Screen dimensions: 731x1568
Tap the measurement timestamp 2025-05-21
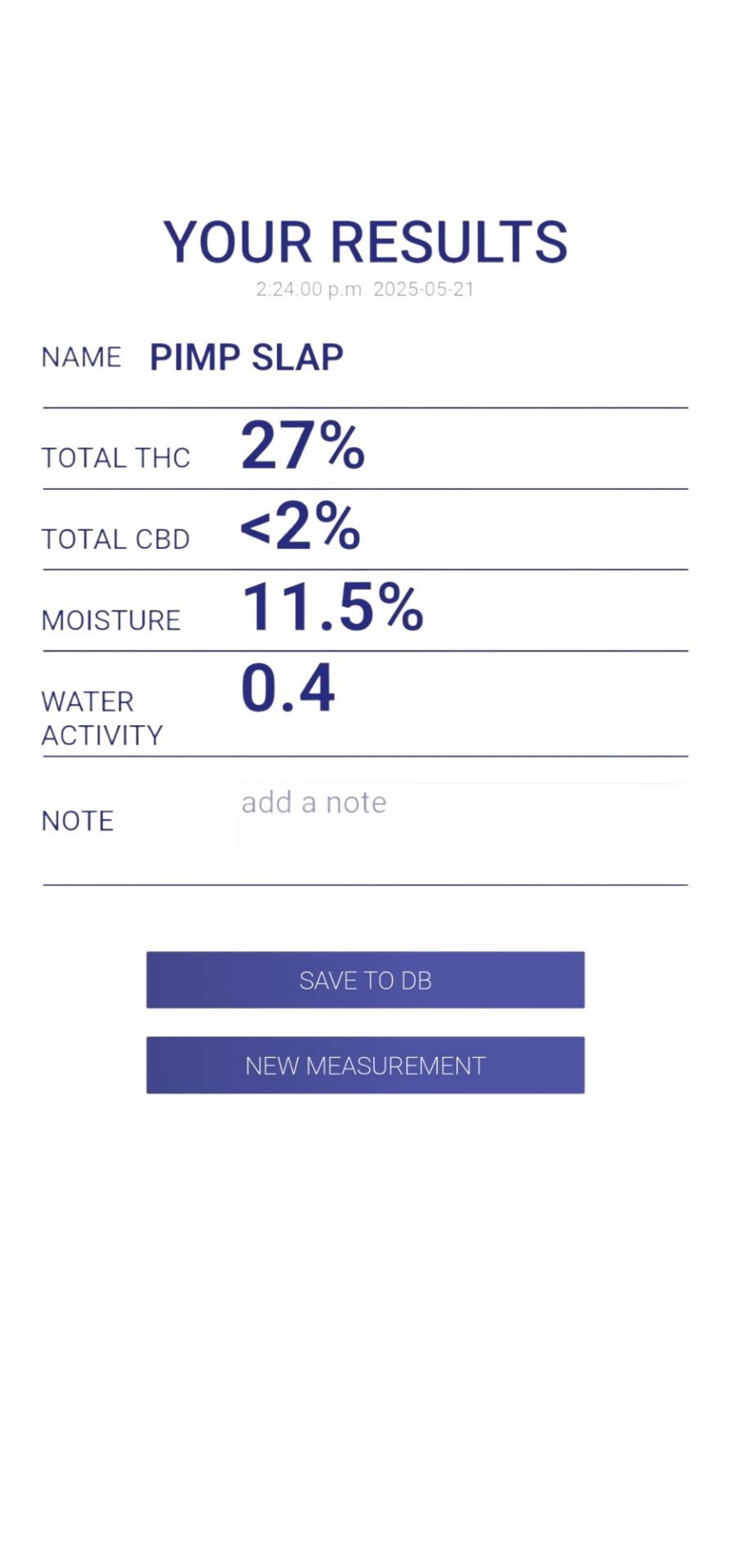click(424, 289)
